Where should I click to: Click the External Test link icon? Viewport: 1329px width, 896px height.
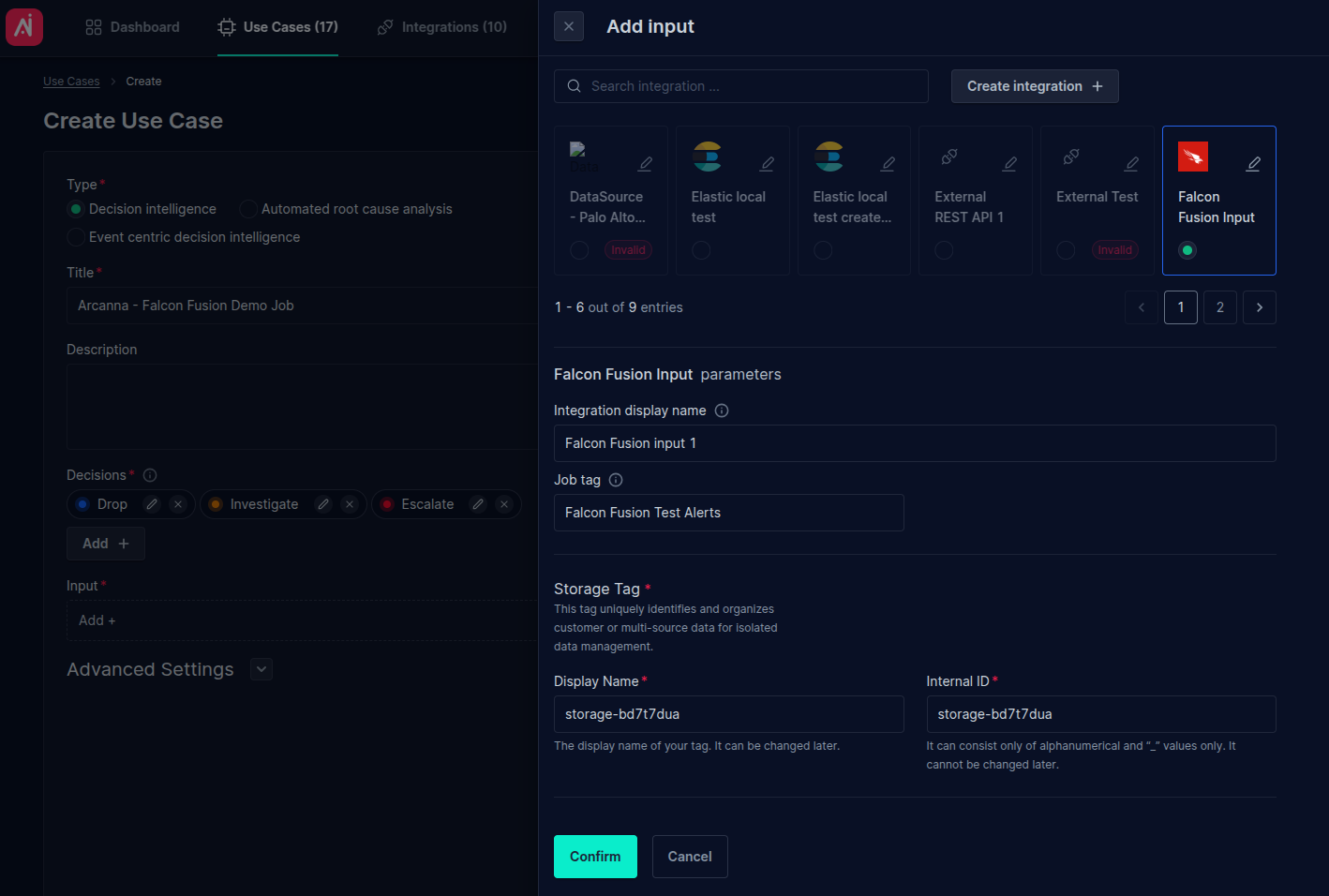[1071, 157]
